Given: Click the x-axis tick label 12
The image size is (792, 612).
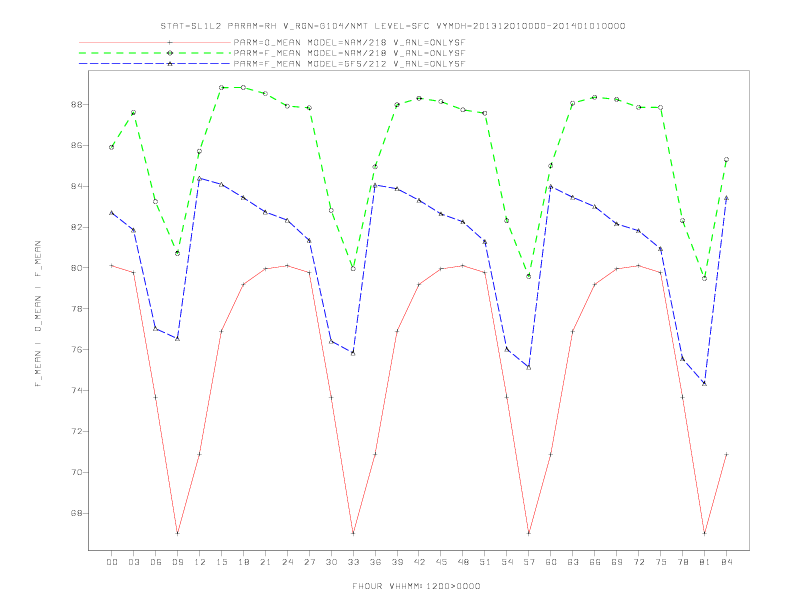Looking at the screenshot, I should pos(200,562).
